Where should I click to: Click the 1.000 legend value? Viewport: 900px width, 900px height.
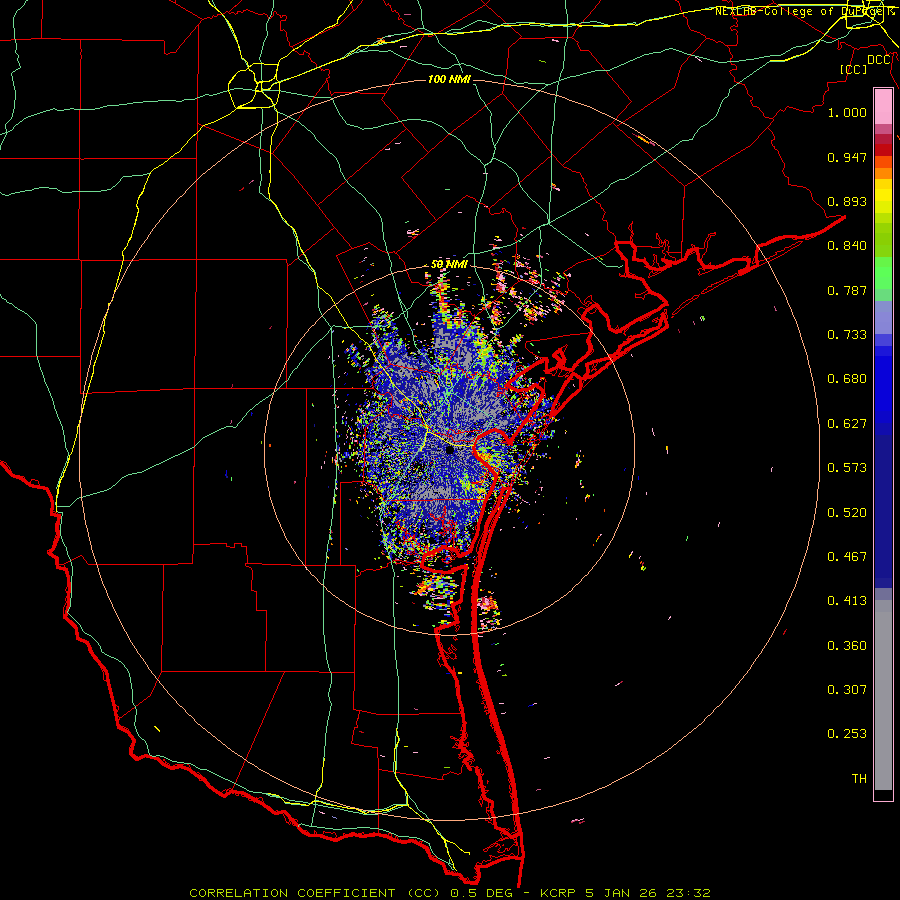click(x=847, y=112)
